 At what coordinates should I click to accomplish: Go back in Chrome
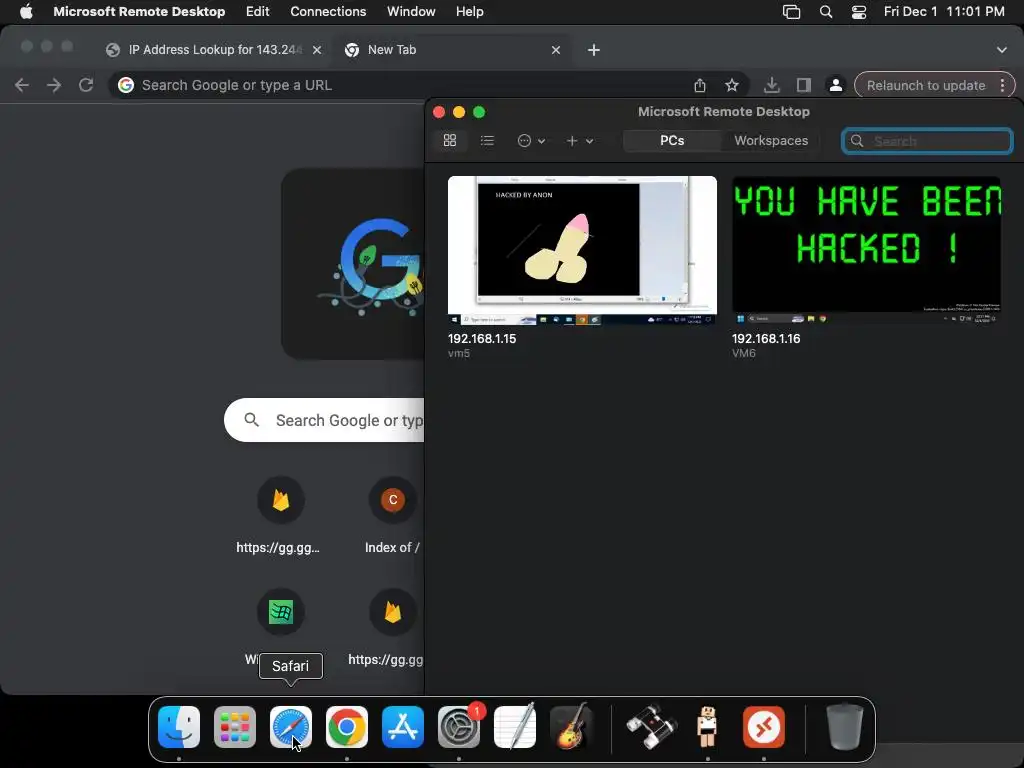click(x=22, y=86)
